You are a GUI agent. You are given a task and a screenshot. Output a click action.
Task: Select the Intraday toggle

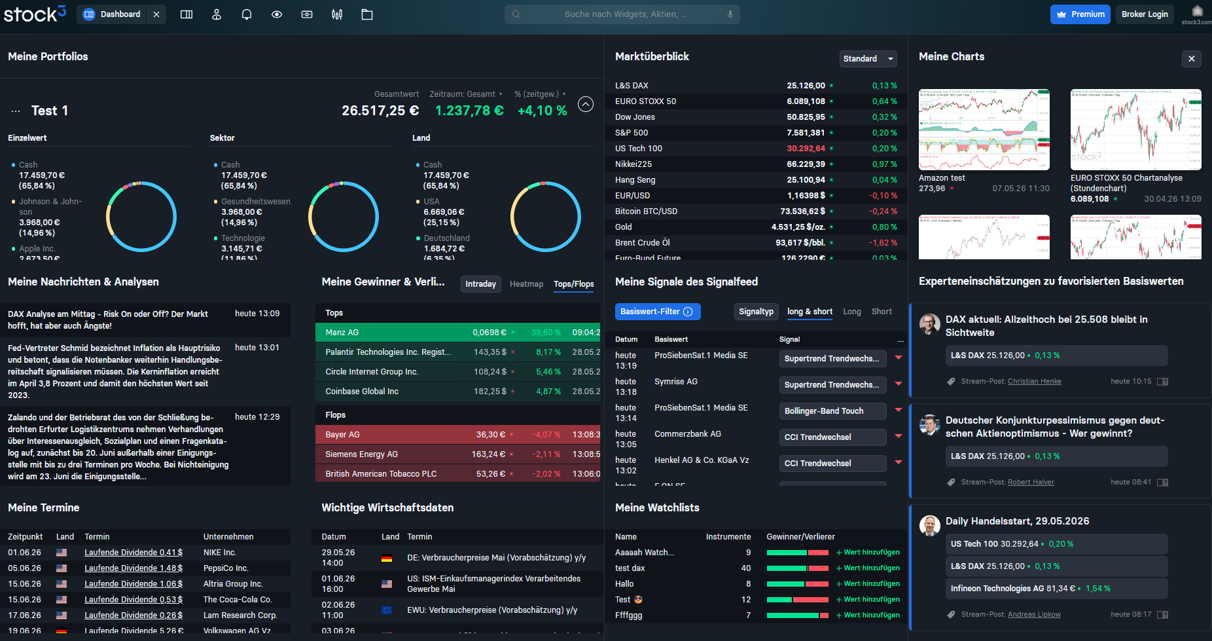pos(481,284)
